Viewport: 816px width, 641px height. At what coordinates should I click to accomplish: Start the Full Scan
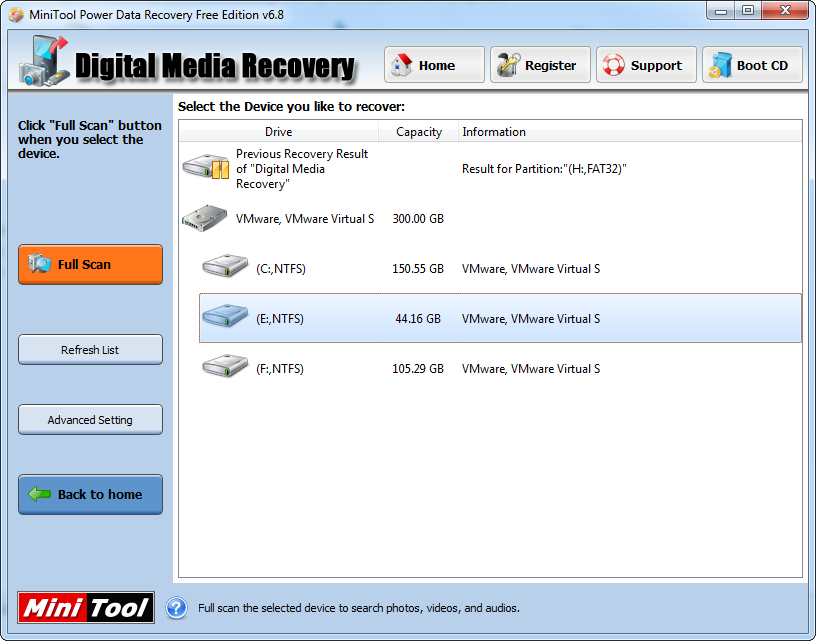(x=91, y=264)
